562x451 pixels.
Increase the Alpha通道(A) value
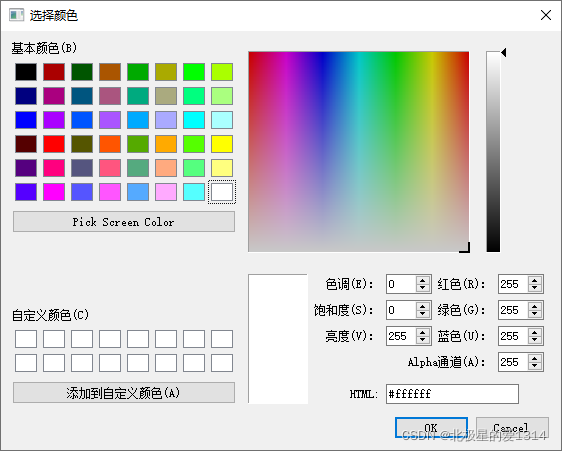[535, 358]
